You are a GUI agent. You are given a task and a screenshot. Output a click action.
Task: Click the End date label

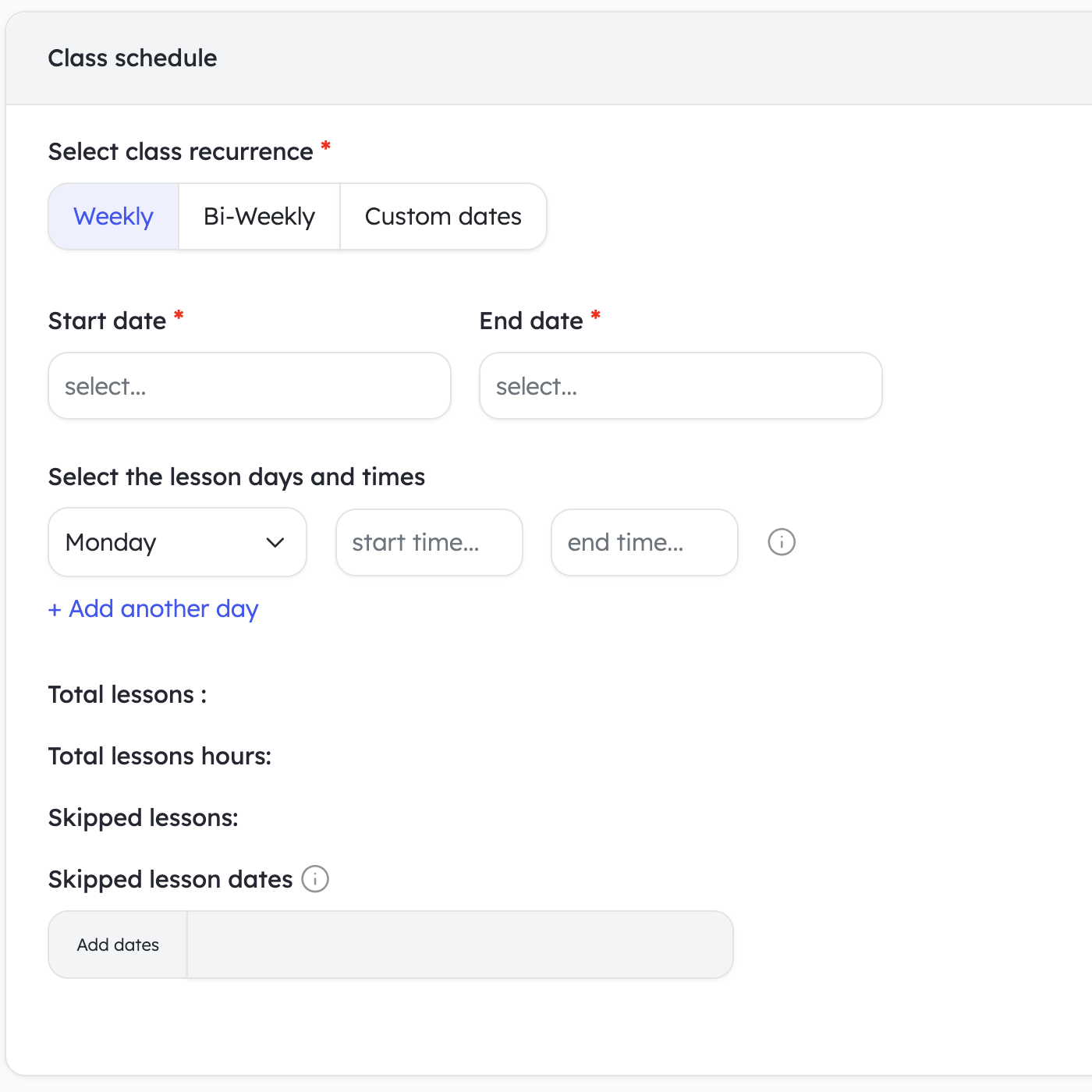click(x=531, y=321)
